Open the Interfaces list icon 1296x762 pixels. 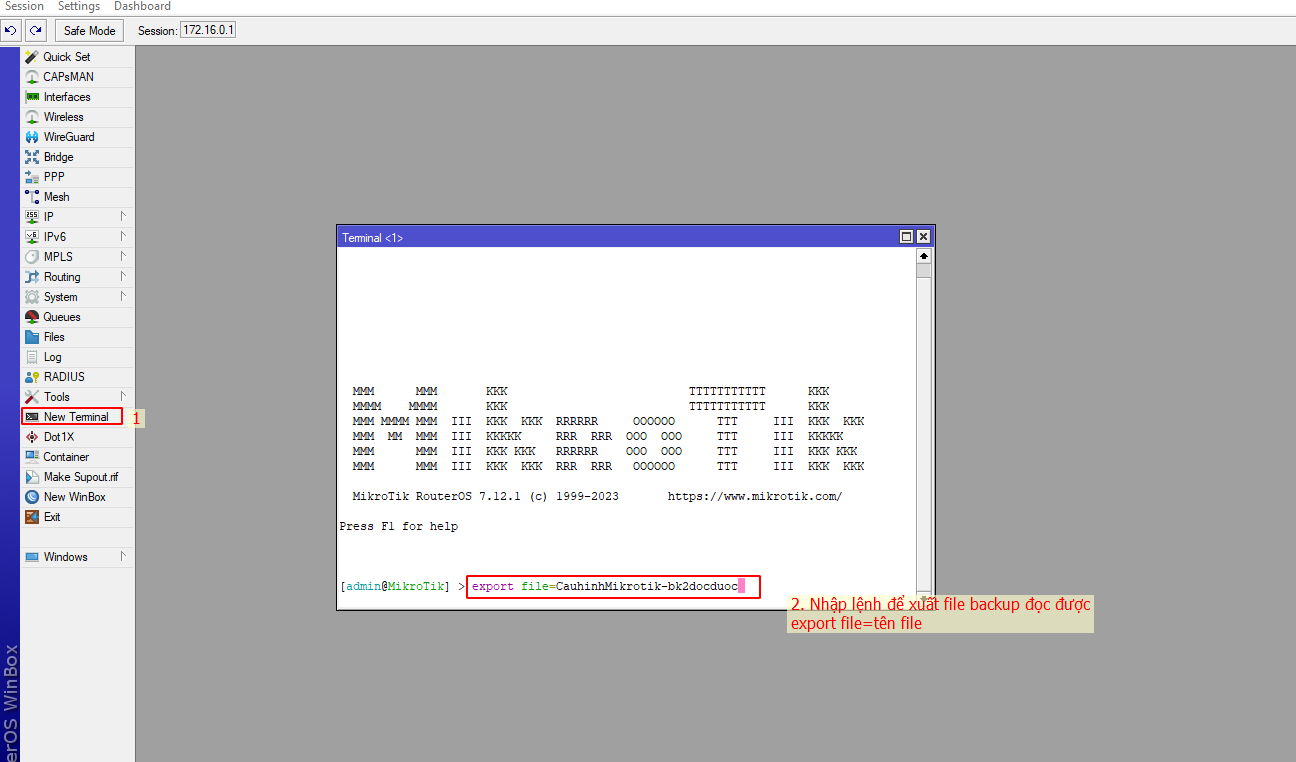click(x=32, y=97)
